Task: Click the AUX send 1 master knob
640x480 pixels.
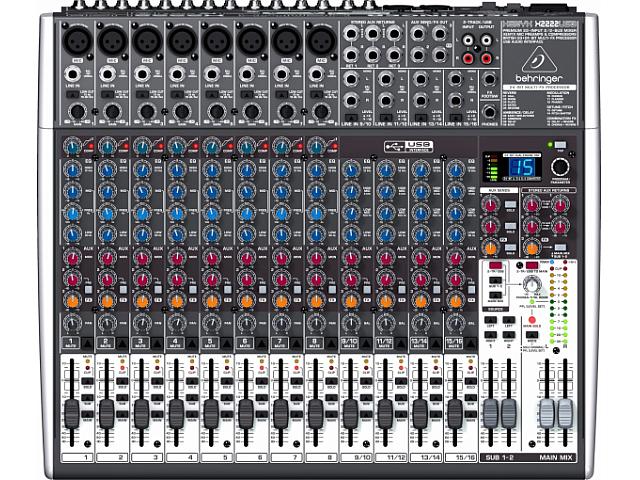Action: (x=491, y=205)
